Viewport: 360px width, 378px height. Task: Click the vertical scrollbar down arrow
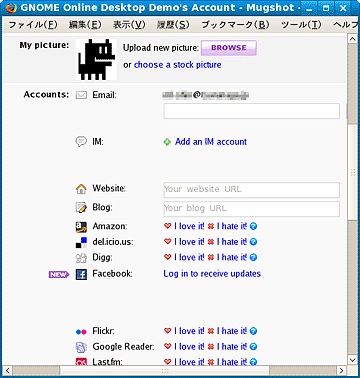point(353,360)
